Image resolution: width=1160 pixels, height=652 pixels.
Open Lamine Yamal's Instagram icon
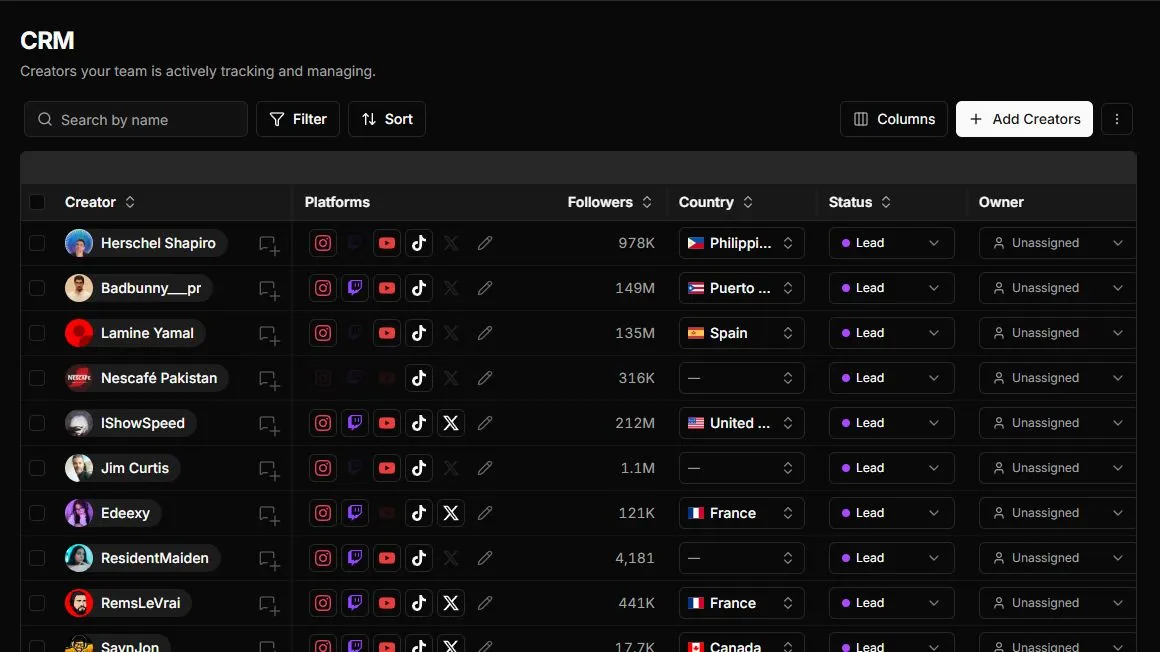pyautogui.click(x=323, y=333)
